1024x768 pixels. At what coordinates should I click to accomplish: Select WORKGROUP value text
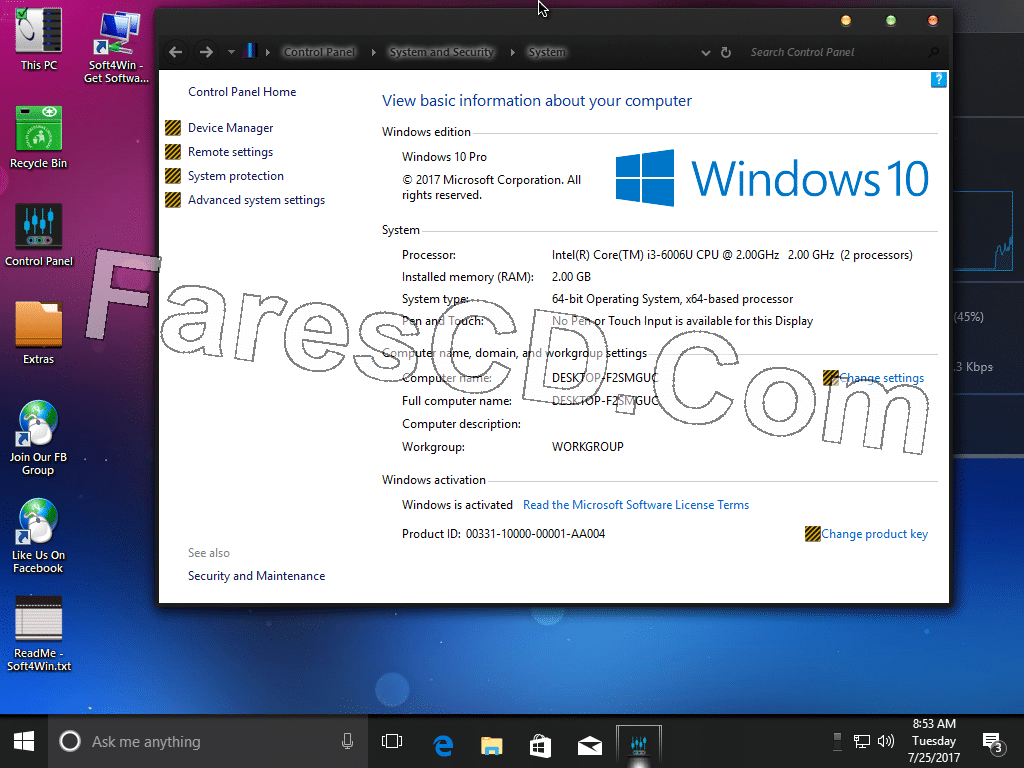588,447
